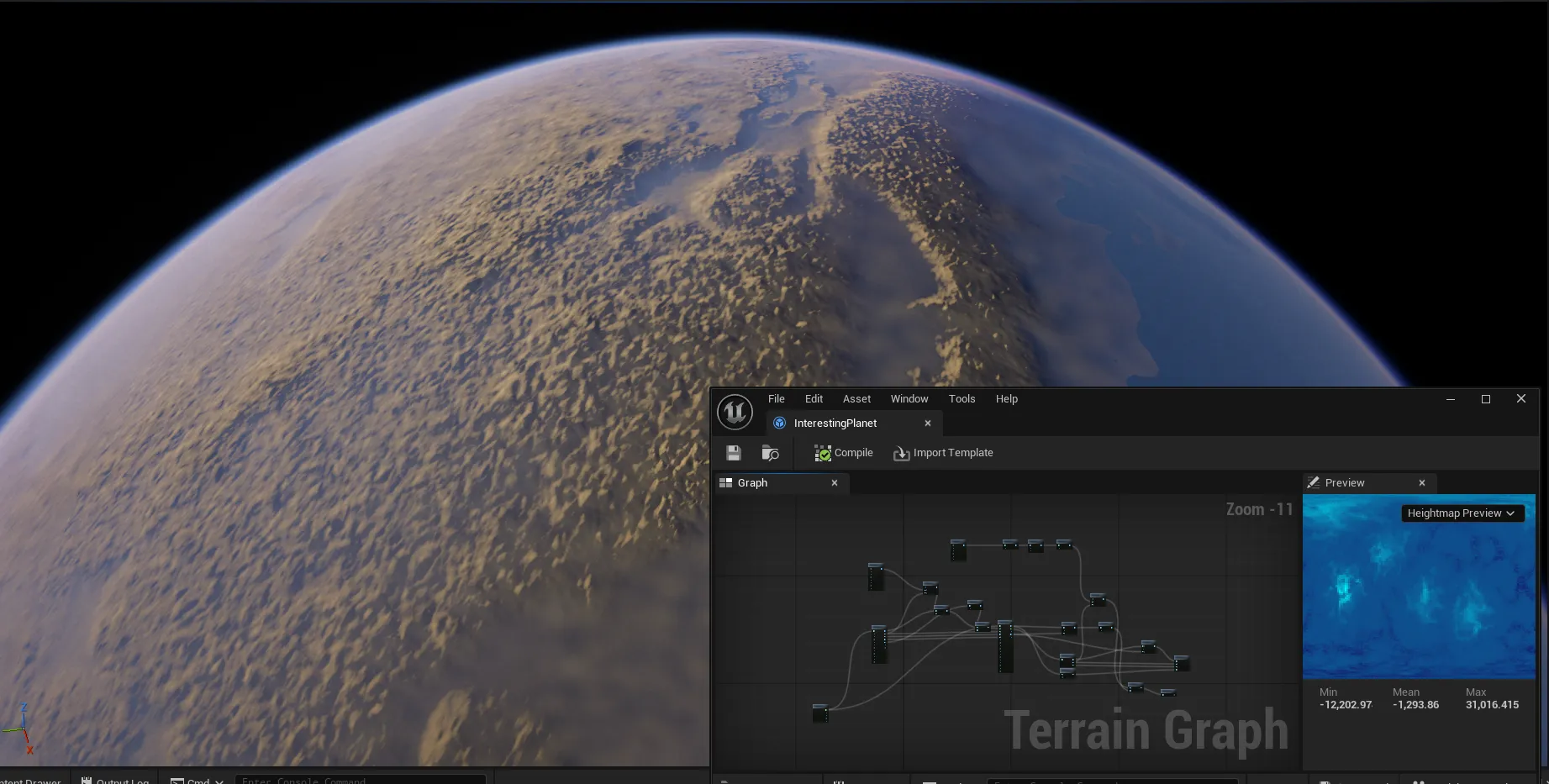Expand the Cmd dropdown in main window
1549x784 pixels.
point(198,780)
